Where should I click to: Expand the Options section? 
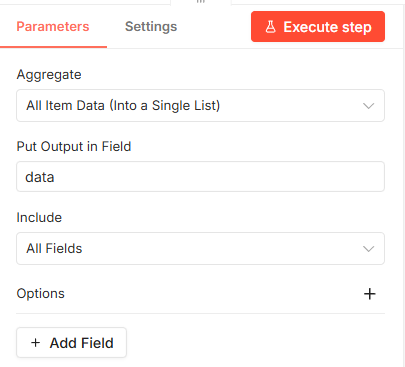point(200,294)
